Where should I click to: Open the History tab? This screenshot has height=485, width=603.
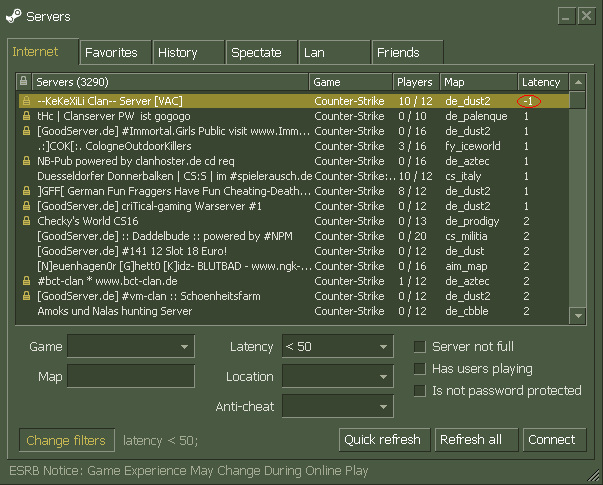189,52
